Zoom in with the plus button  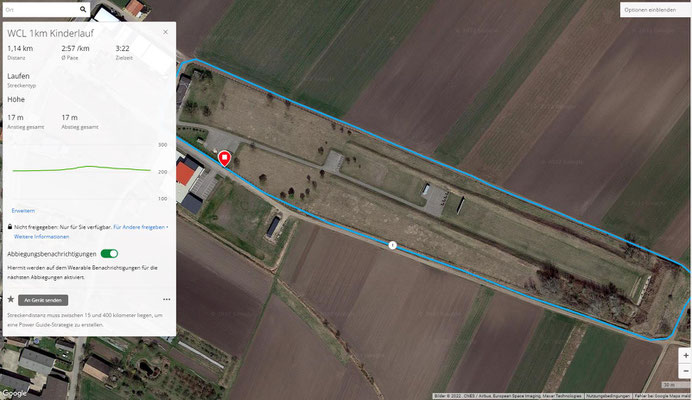tap(685, 355)
